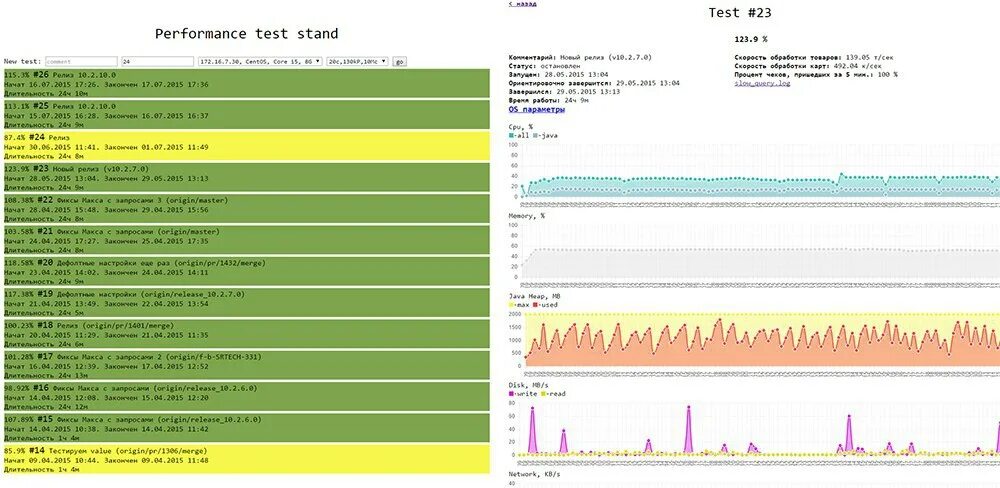Open yellow test #14 Тестируем value
Screen dimensions: 1000x488
coord(246,459)
